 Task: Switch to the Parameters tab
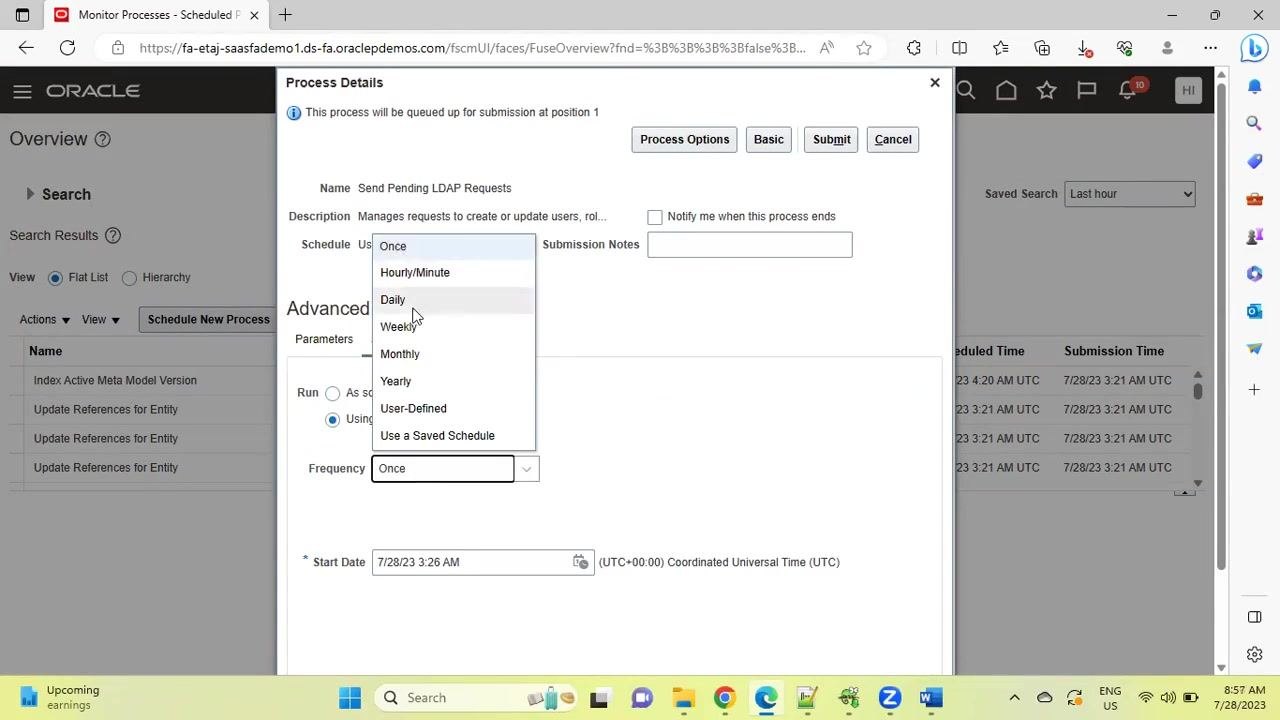324,339
